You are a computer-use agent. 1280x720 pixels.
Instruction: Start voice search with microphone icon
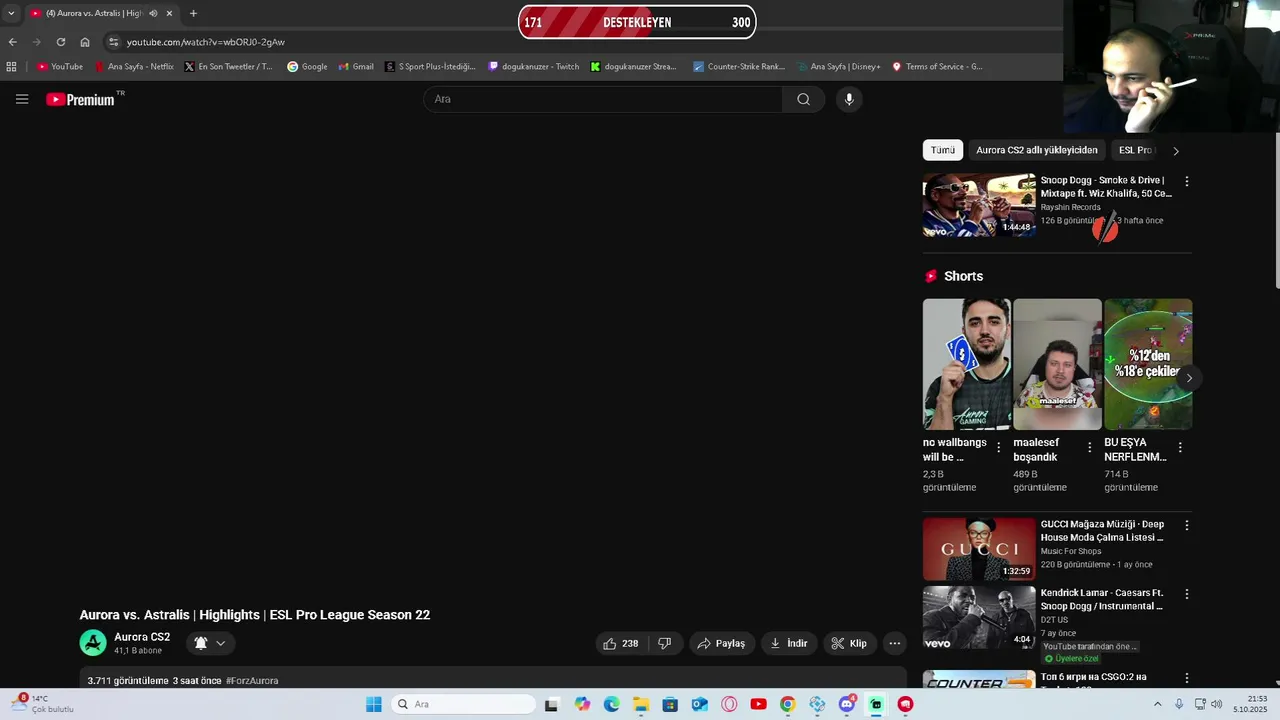pos(849,99)
